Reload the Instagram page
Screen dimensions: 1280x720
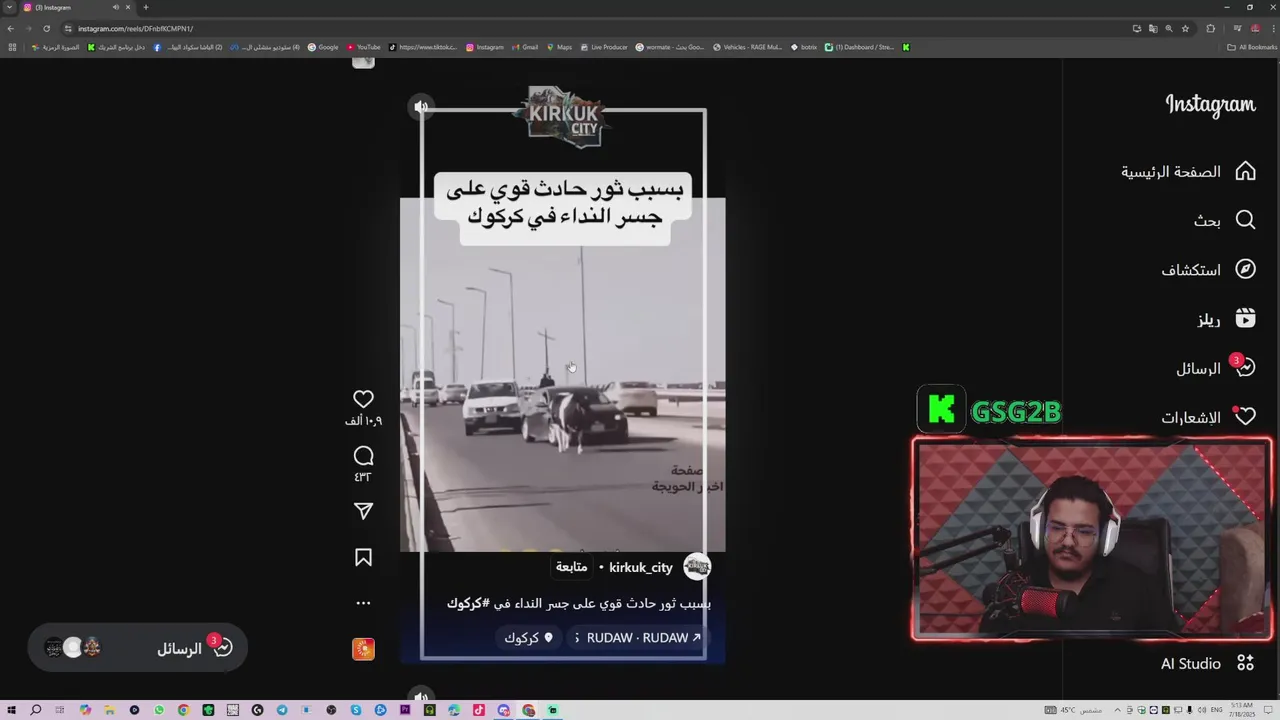(x=46, y=28)
